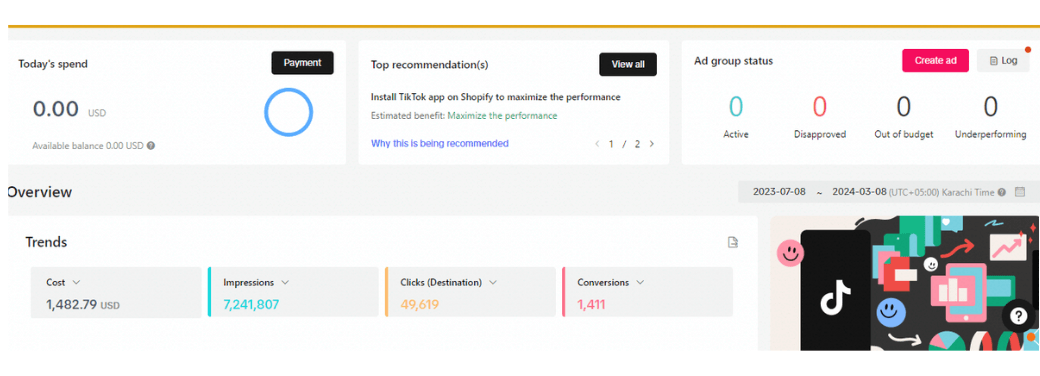
Task: Go to previous recommendation arrow
Action: [x=597, y=143]
